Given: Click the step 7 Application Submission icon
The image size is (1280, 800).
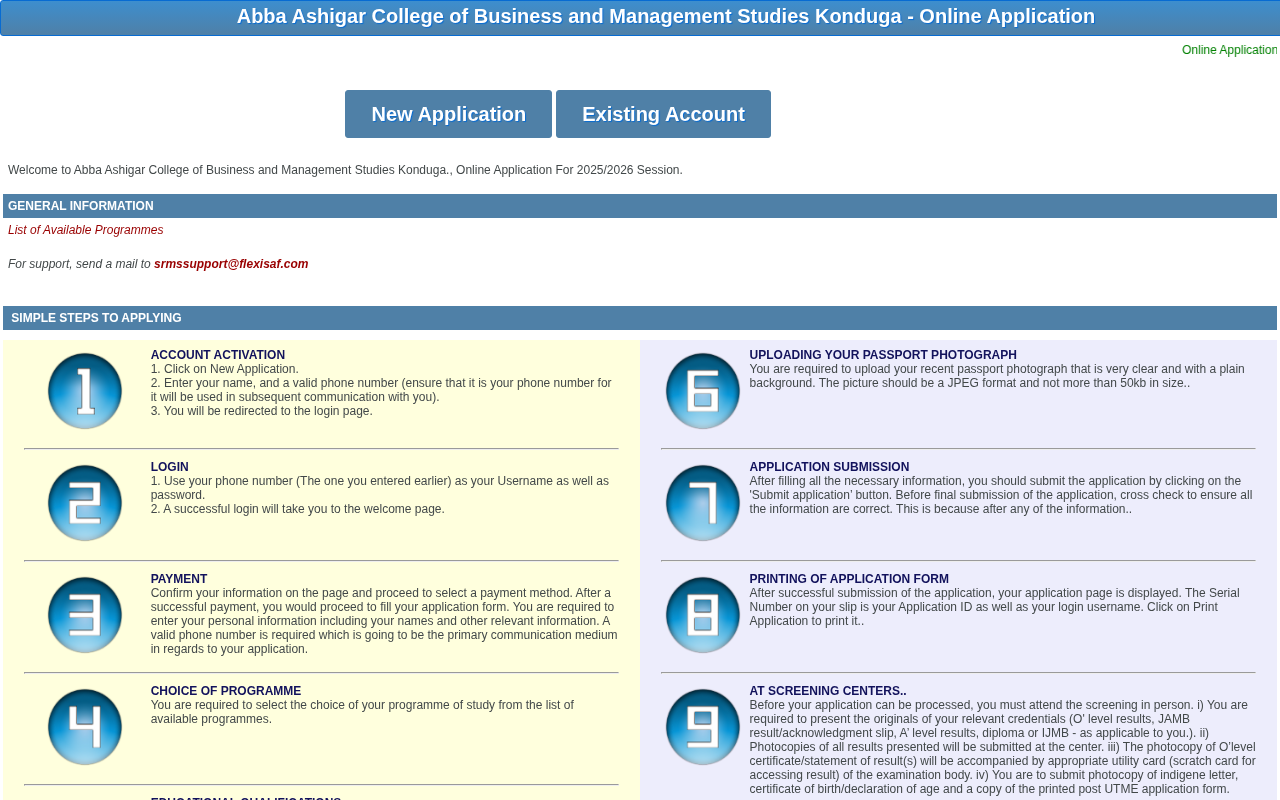Looking at the screenshot, I should 703,503.
